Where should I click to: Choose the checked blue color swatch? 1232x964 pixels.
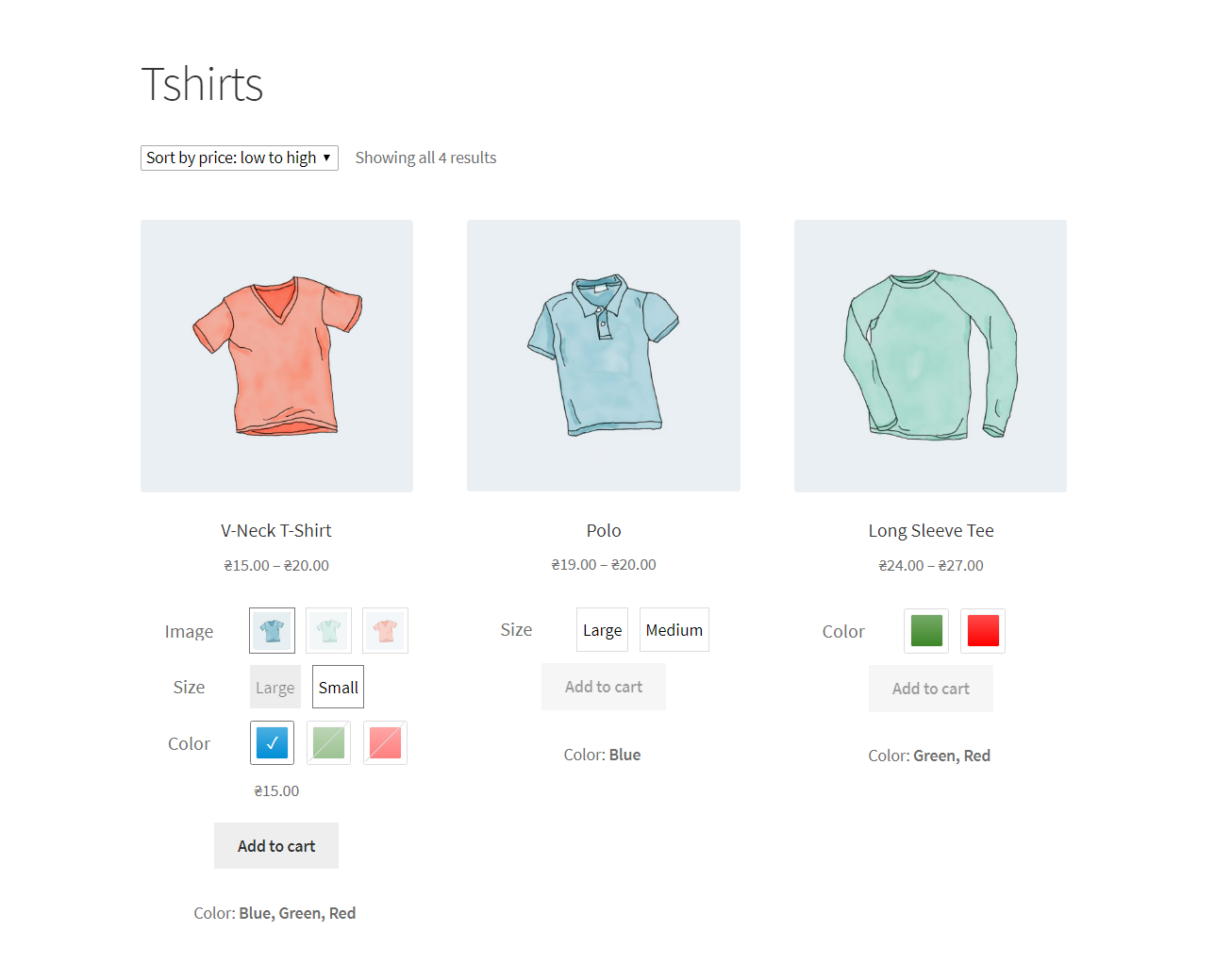(272, 742)
